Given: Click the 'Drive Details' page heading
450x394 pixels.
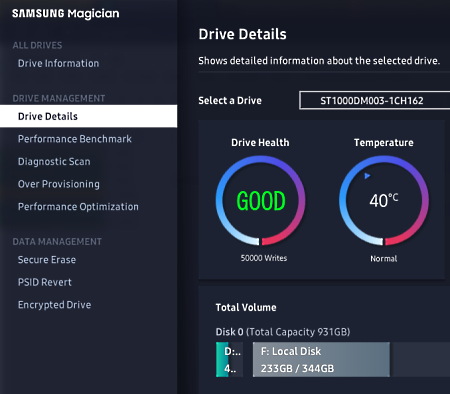Looking at the screenshot, I should pyautogui.click(x=242, y=34).
